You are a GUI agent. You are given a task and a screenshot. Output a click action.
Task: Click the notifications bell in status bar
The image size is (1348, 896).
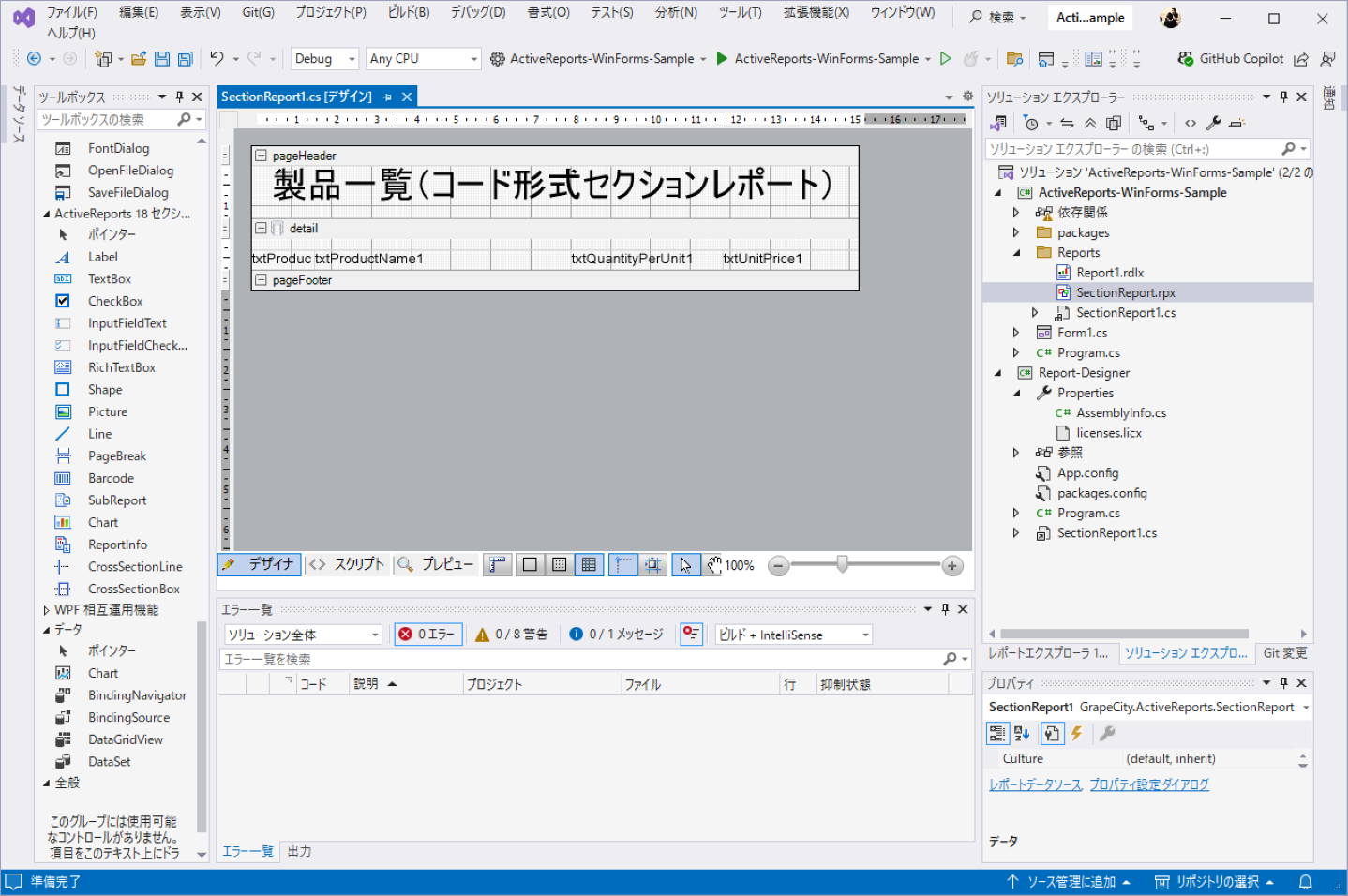[x=1305, y=882]
